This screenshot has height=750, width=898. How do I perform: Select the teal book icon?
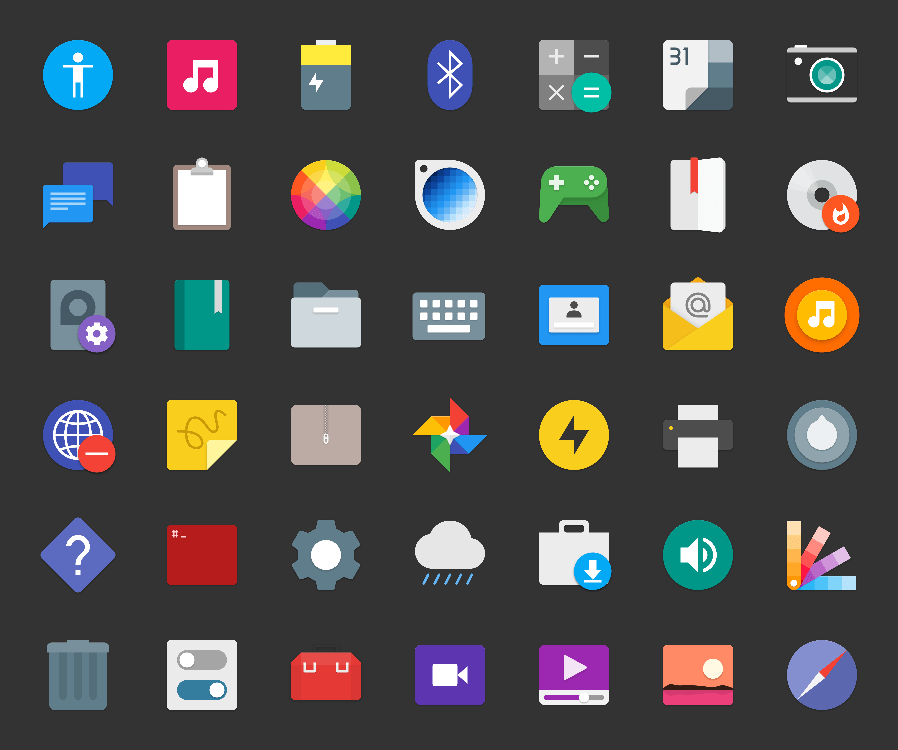coord(202,315)
